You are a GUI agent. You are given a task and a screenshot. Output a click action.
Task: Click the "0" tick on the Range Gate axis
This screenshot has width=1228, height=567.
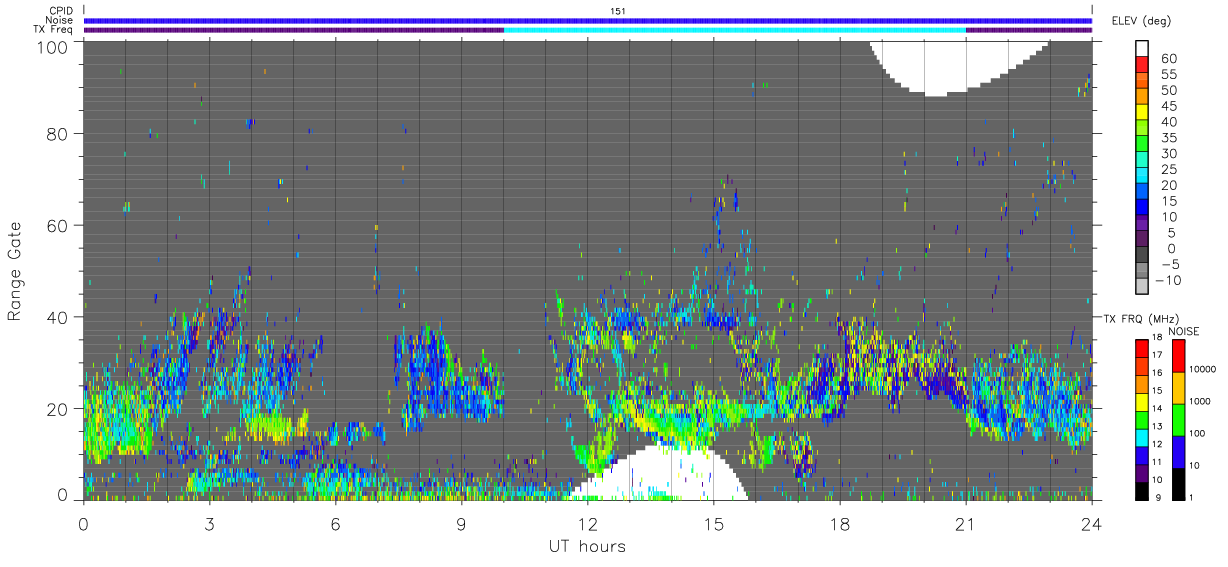[62, 496]
